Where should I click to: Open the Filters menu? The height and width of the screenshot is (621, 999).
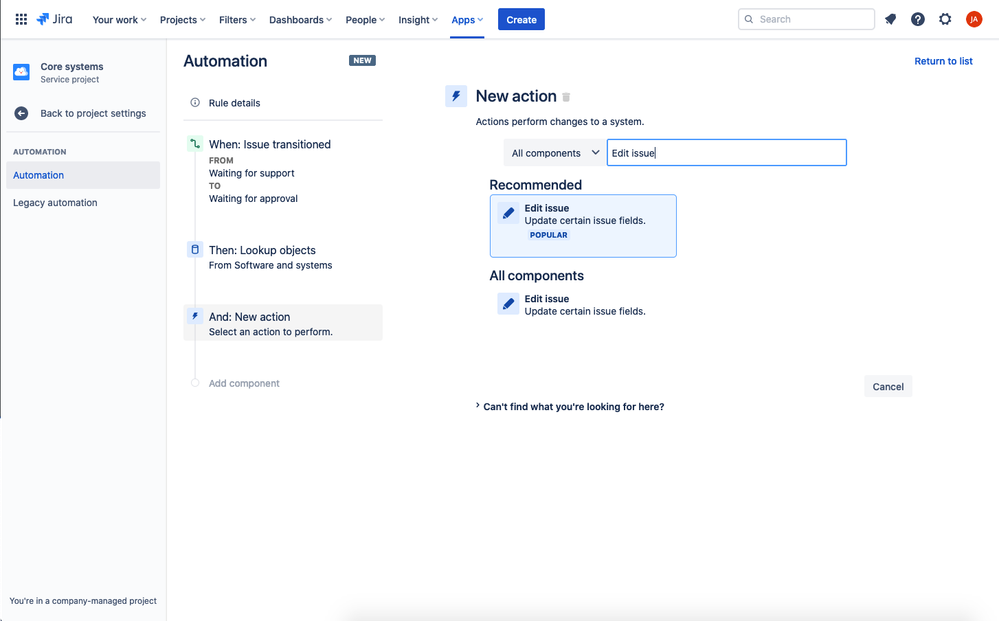click(237, 20)
